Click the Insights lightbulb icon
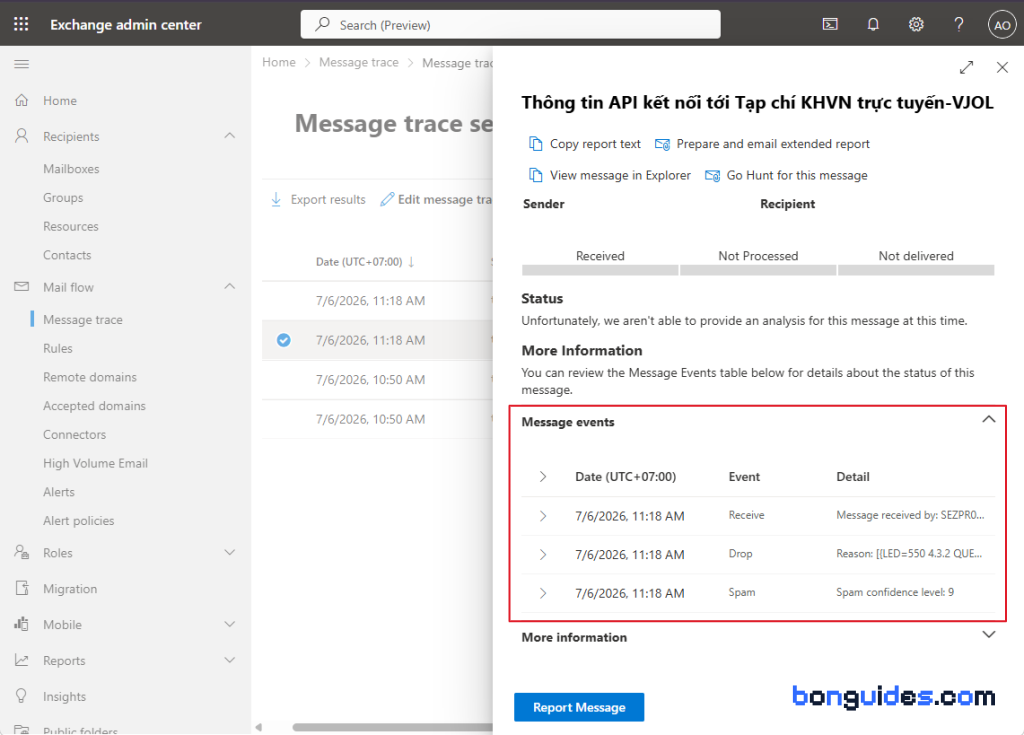Image resolution: width=1024 pixels, height=735 pixels. point(22,696)
